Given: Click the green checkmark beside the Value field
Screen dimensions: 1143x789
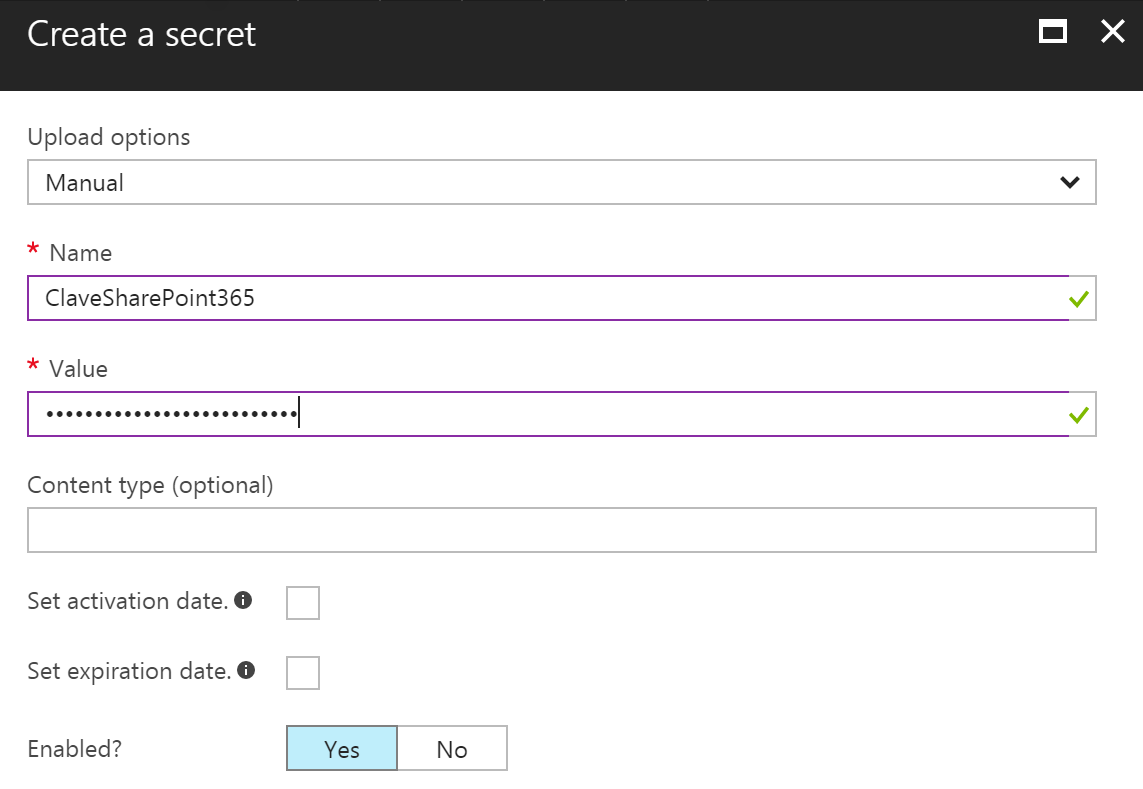Looking at the screenshot, I should click(1078, 414).
